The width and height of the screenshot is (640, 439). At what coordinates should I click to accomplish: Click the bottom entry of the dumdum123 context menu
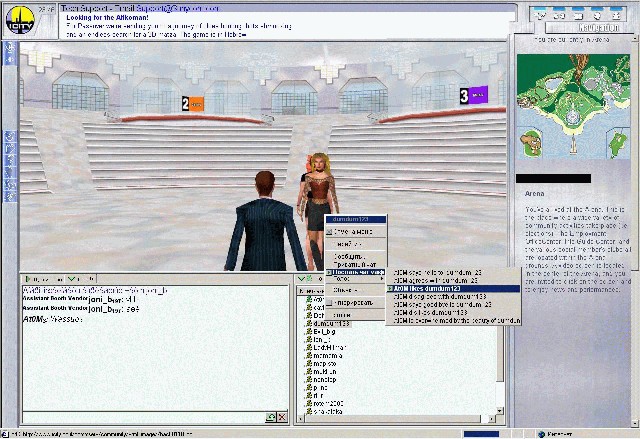356,315
